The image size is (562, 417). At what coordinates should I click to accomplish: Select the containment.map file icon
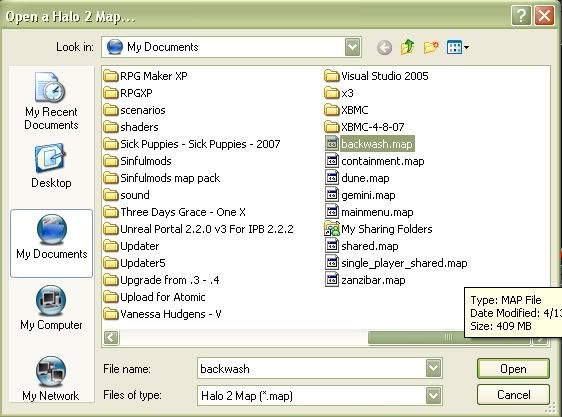pos(332,161)
